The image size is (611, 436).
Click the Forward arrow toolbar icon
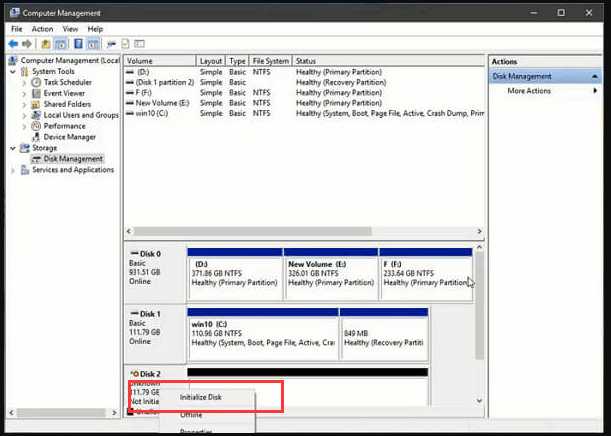coord(27,44)
